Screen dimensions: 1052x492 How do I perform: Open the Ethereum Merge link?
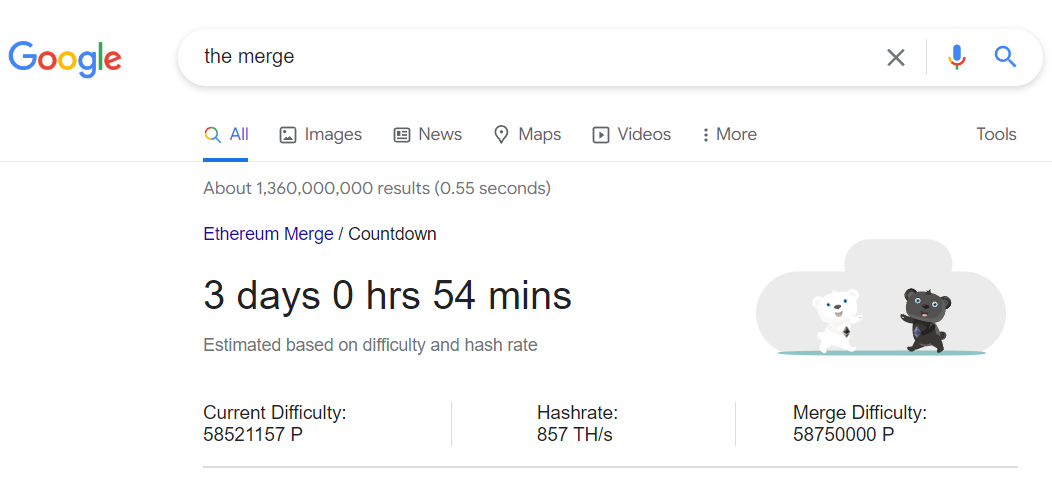click(268, 234)
